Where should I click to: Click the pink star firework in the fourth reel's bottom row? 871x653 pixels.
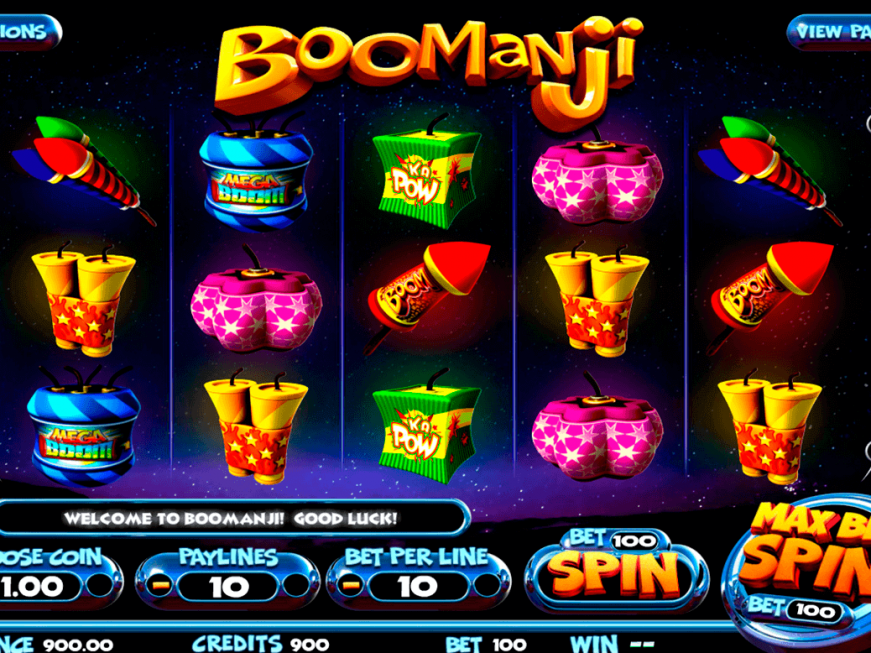click(x=598, y=426)
